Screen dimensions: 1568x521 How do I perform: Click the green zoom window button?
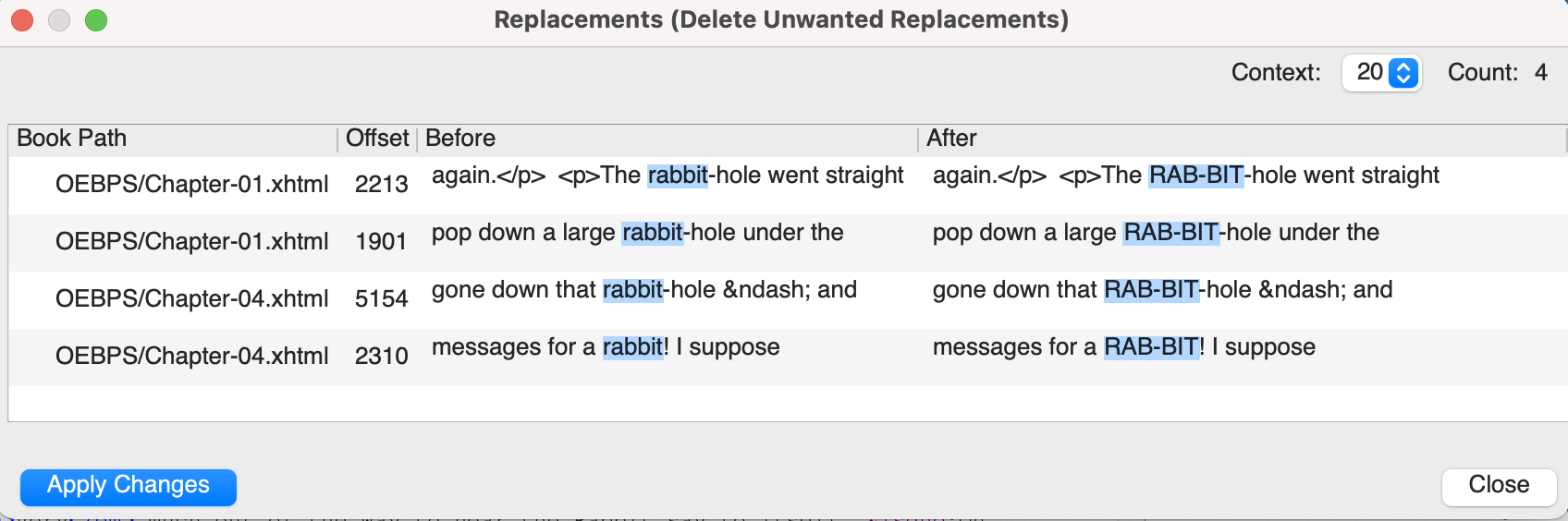tap(96, 20)
